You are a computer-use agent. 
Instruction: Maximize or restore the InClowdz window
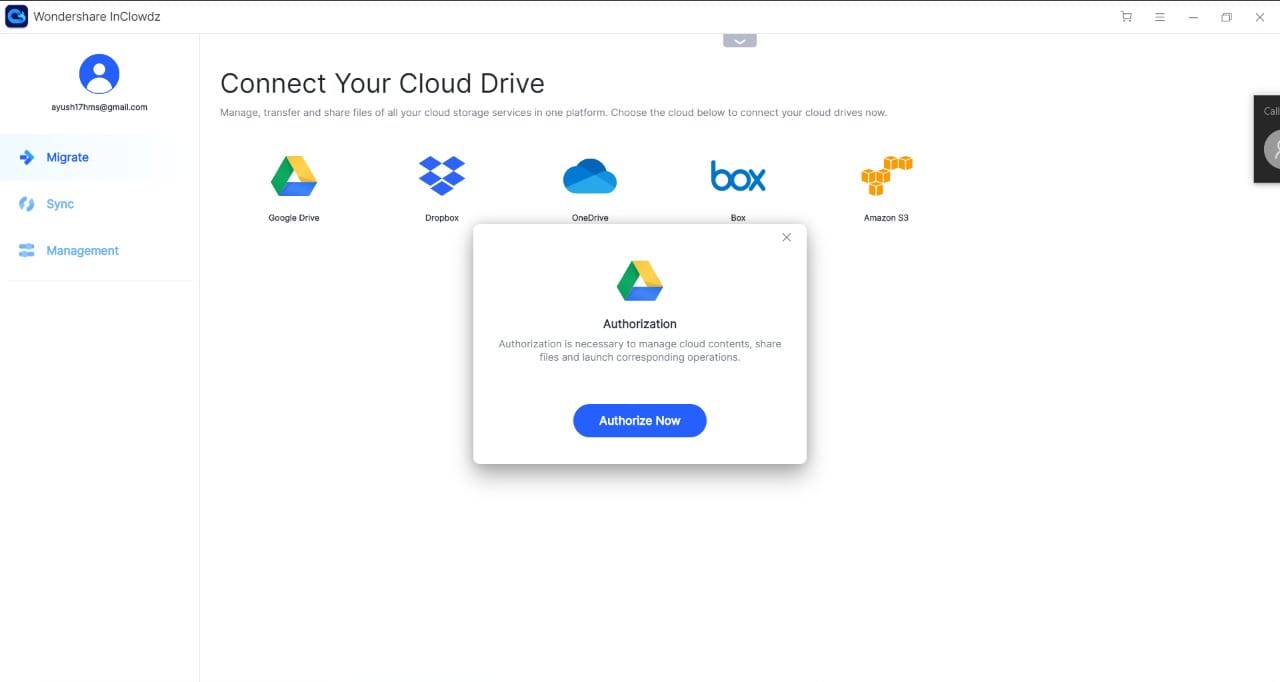(1226, 17)
